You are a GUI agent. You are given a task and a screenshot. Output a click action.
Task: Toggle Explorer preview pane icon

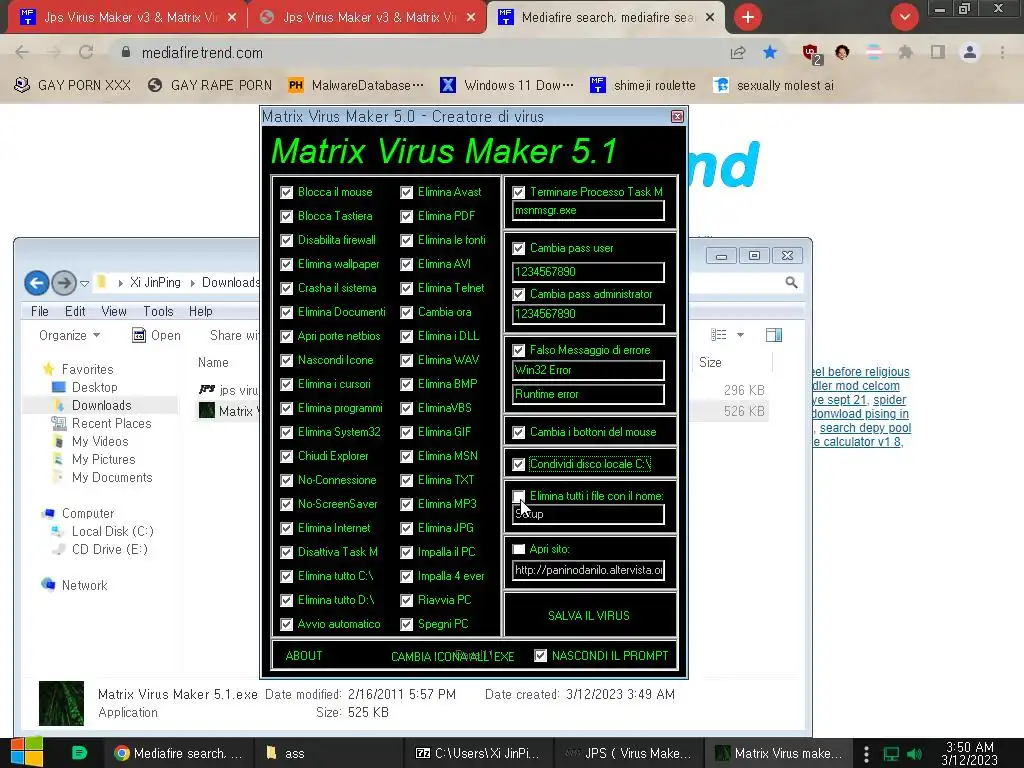(x=774, y=335)
